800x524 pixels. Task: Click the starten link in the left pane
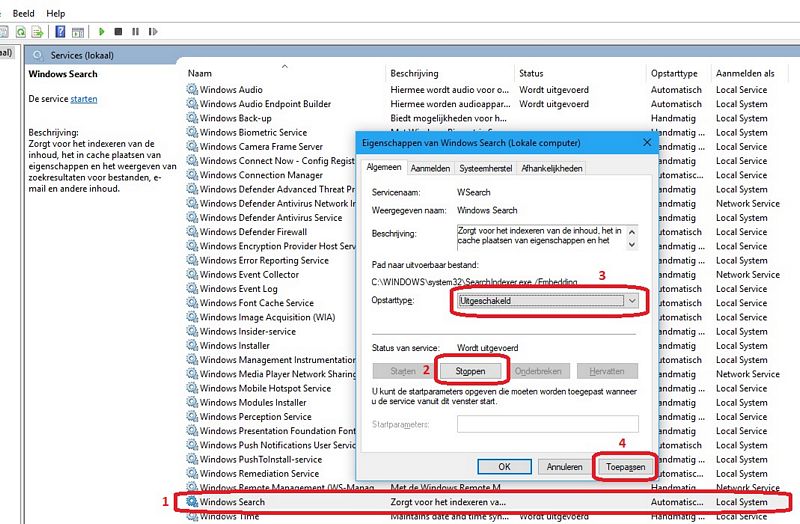pos(84,99)
